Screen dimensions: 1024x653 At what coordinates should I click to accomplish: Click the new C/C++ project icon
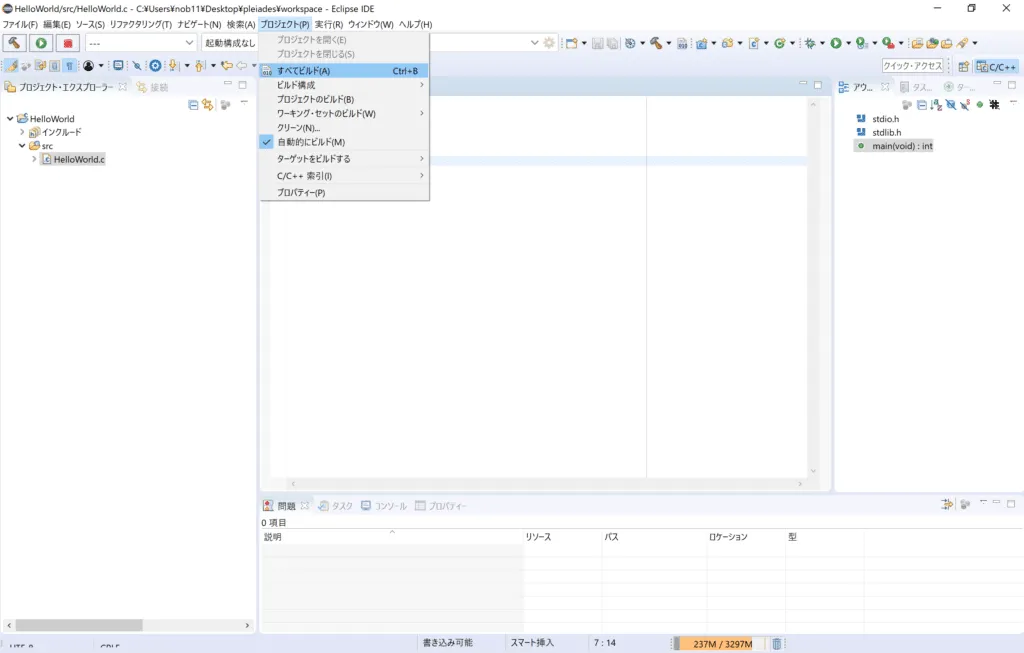[x=701, y=43]
